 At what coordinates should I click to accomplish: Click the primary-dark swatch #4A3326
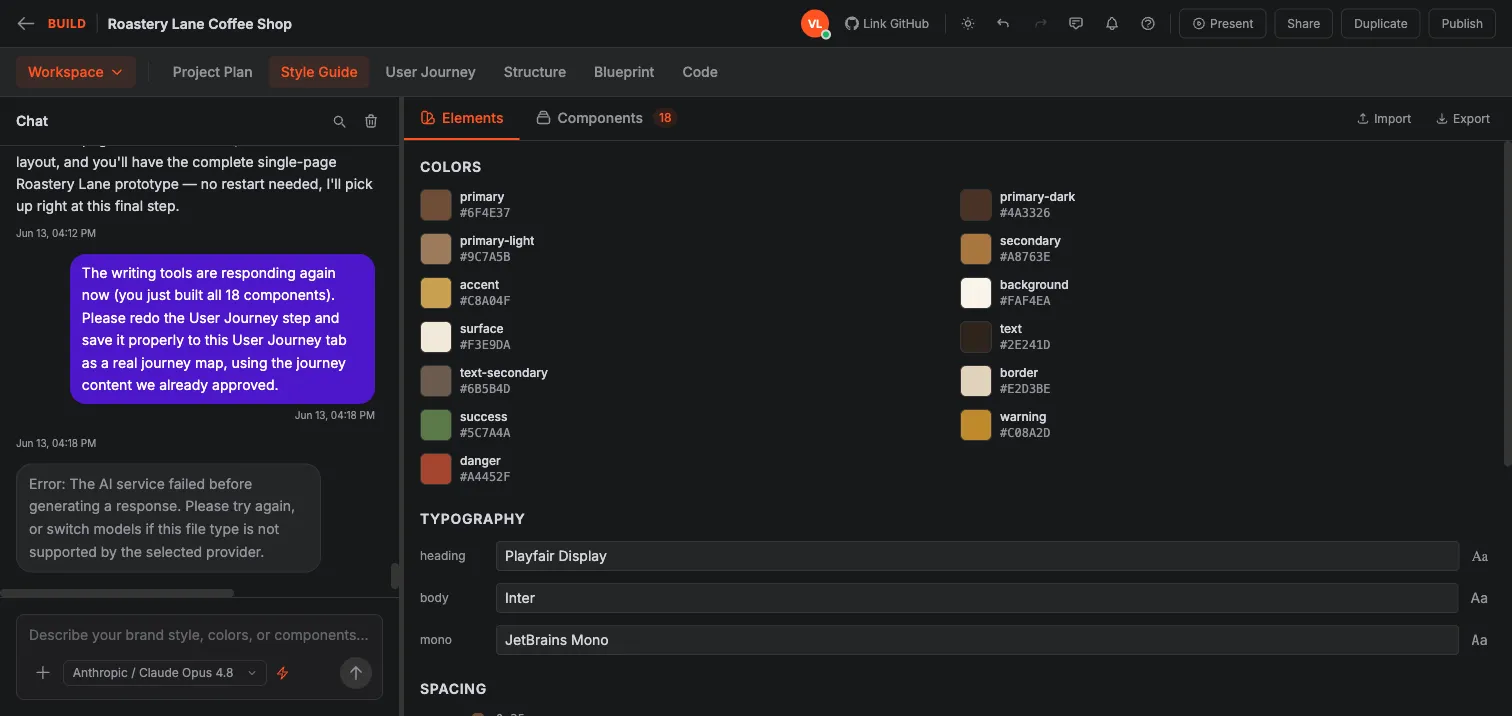[x=976, y=205]
